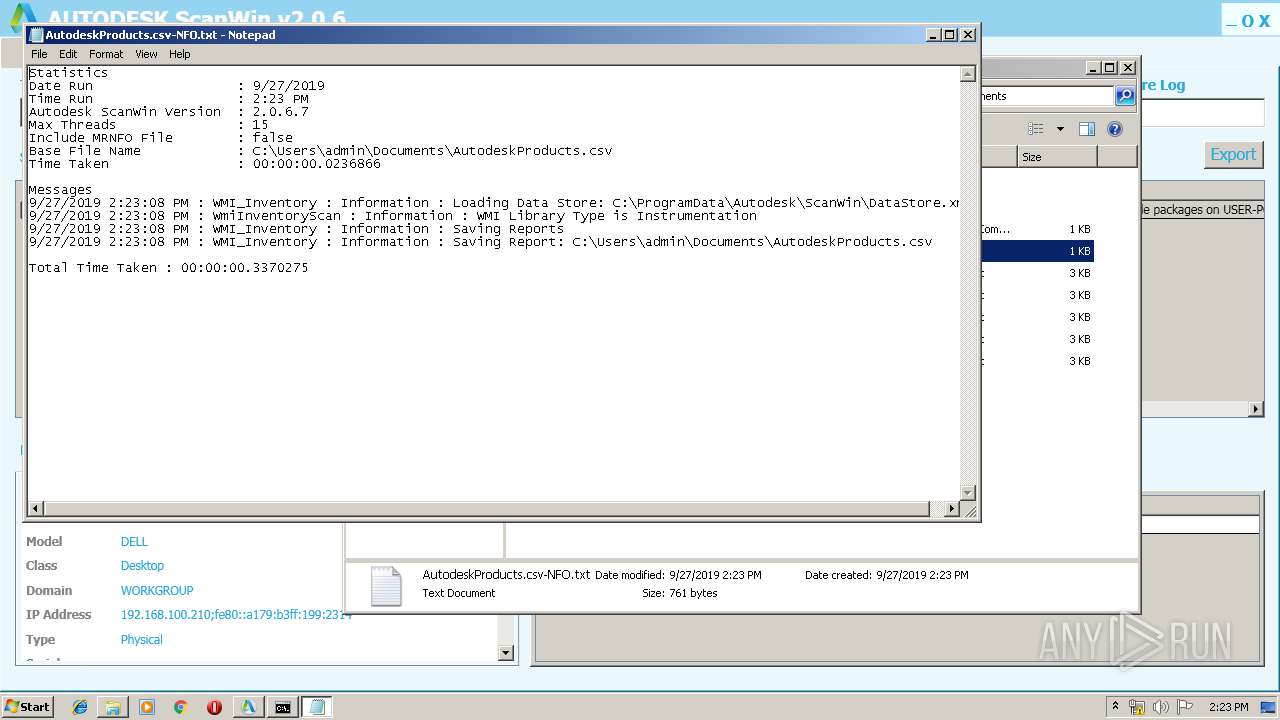Click the volume speaker tray icon
Screen dimensions: 1280x720
(x=1161, y=707)
